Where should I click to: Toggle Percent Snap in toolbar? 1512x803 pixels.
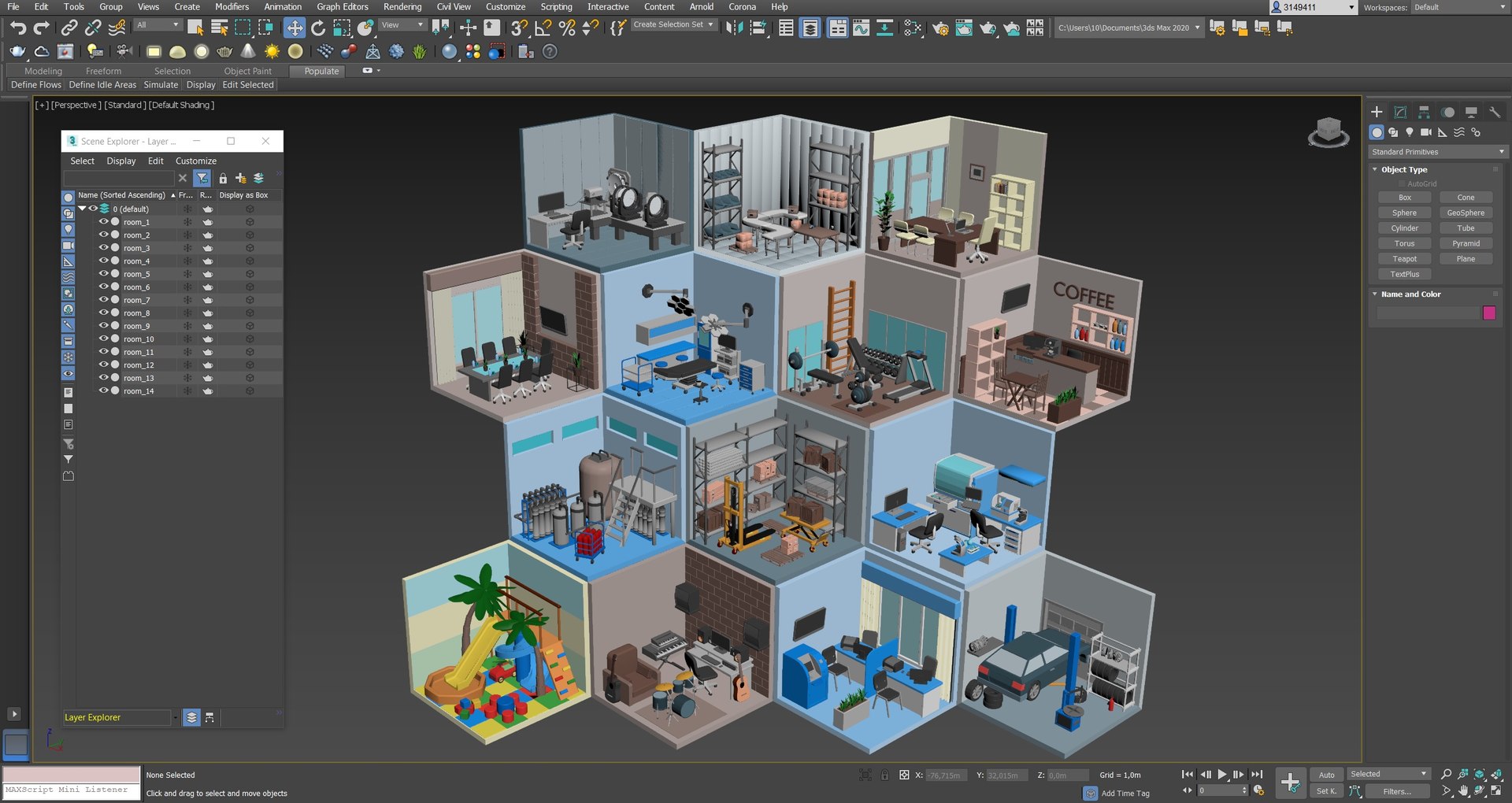[x=566, y=28]
